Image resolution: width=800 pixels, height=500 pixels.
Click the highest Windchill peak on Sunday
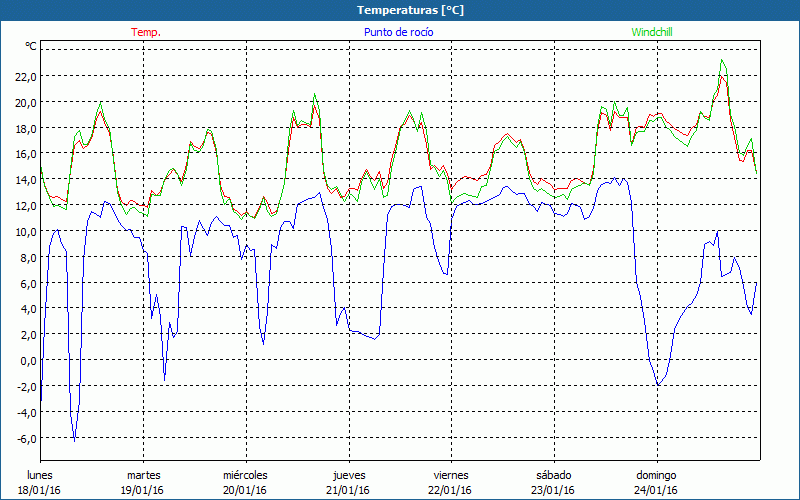[x=722, y=61]
